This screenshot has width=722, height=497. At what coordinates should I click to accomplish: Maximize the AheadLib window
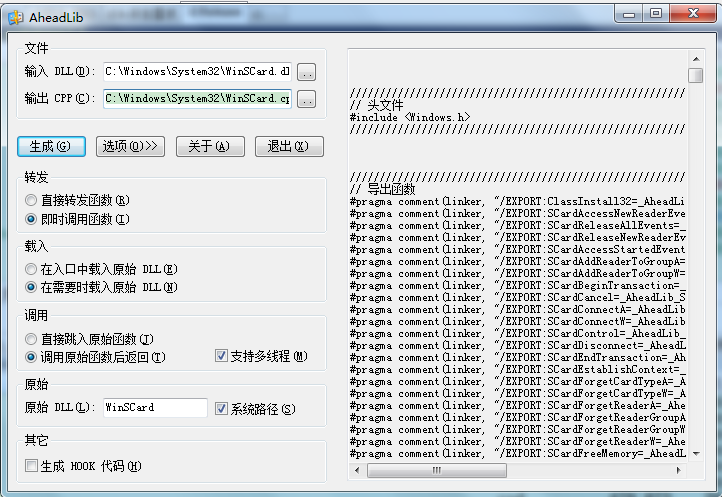(656, 13)
